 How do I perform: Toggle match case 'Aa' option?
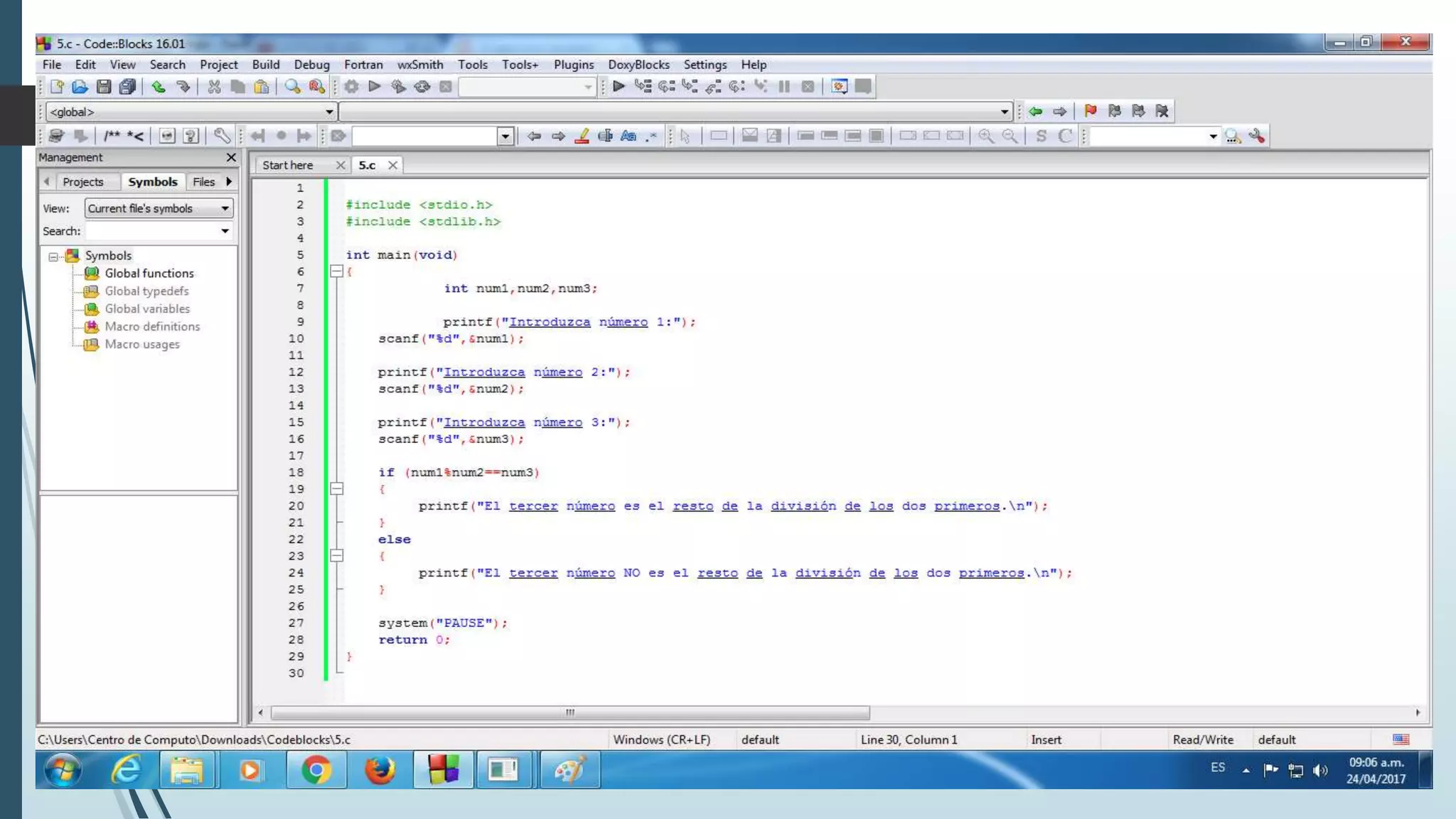pos(628,136)
